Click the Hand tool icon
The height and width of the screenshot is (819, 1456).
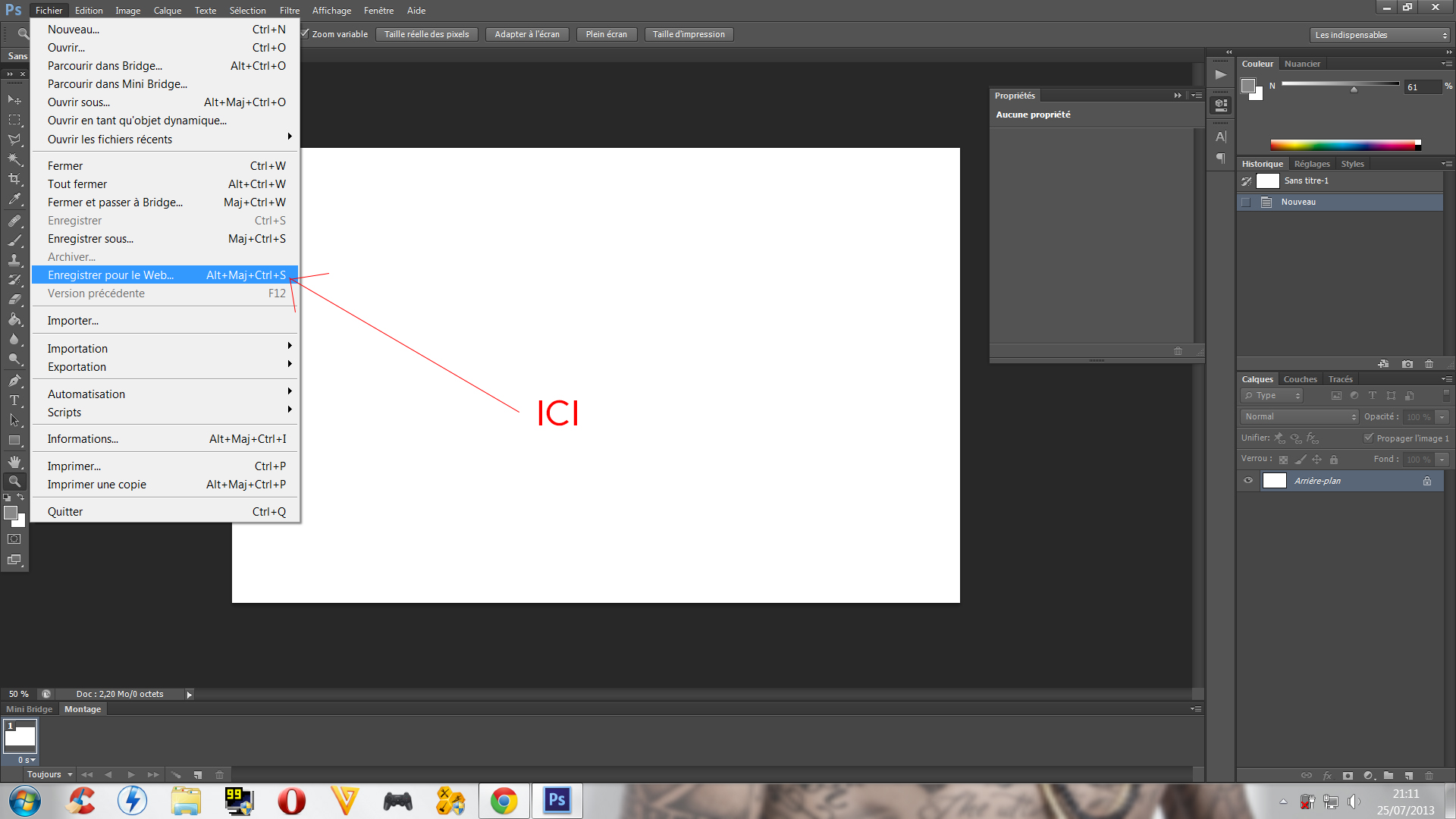[14, 461]
